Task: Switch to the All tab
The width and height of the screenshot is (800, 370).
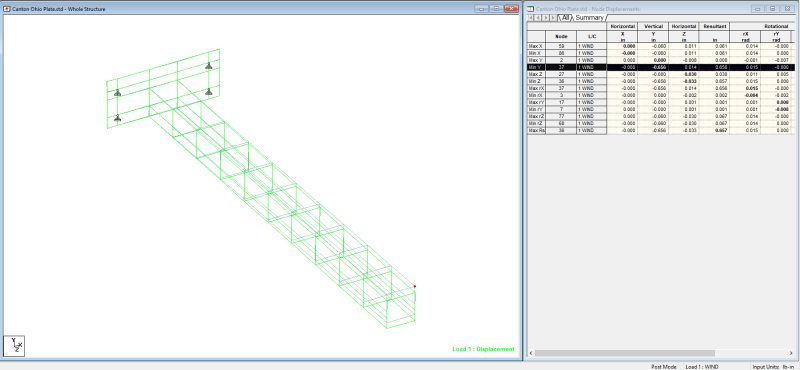Action: (565, 18)
